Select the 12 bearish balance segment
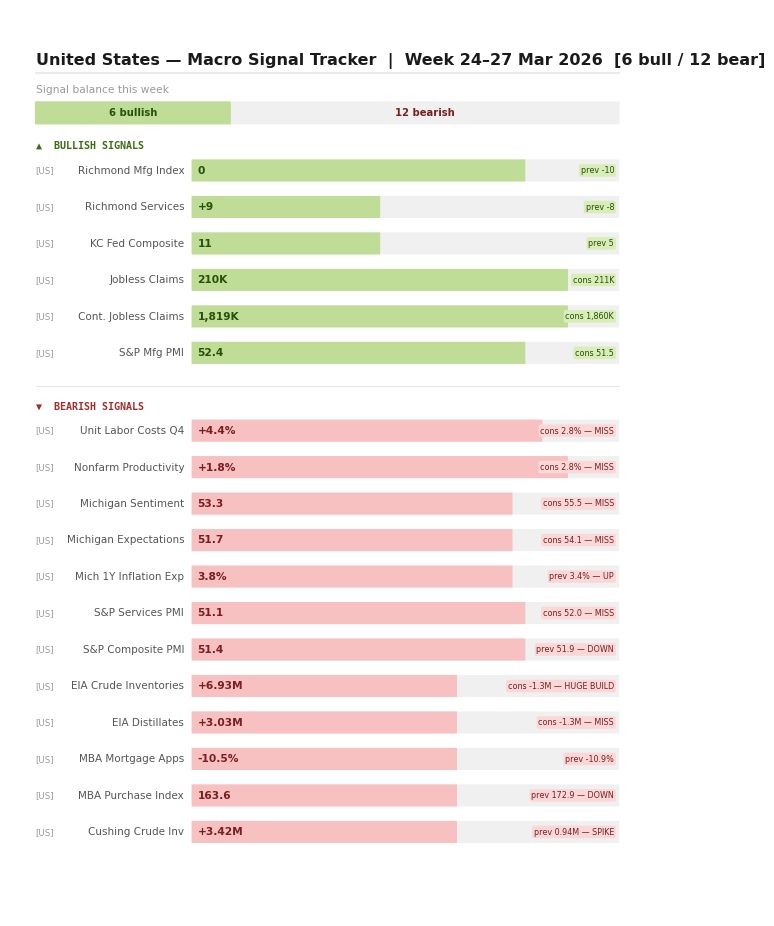The image size is (774, 926). (424, 113)
